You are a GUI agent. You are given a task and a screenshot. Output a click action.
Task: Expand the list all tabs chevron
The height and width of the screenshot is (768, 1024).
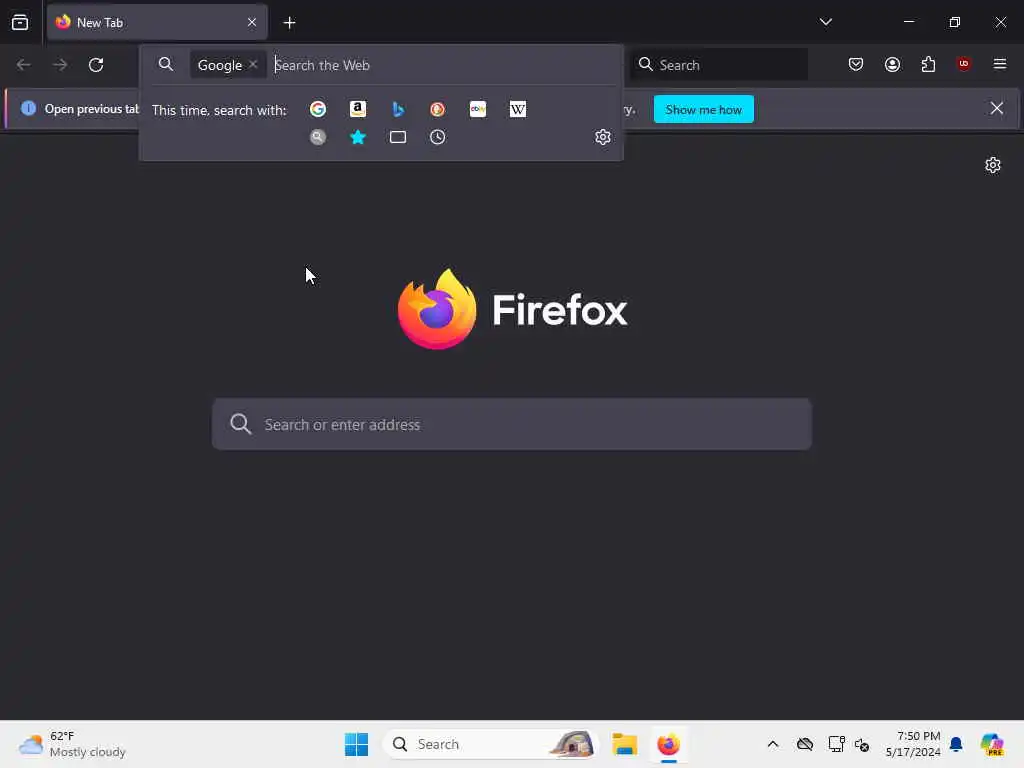pos(825,22)
